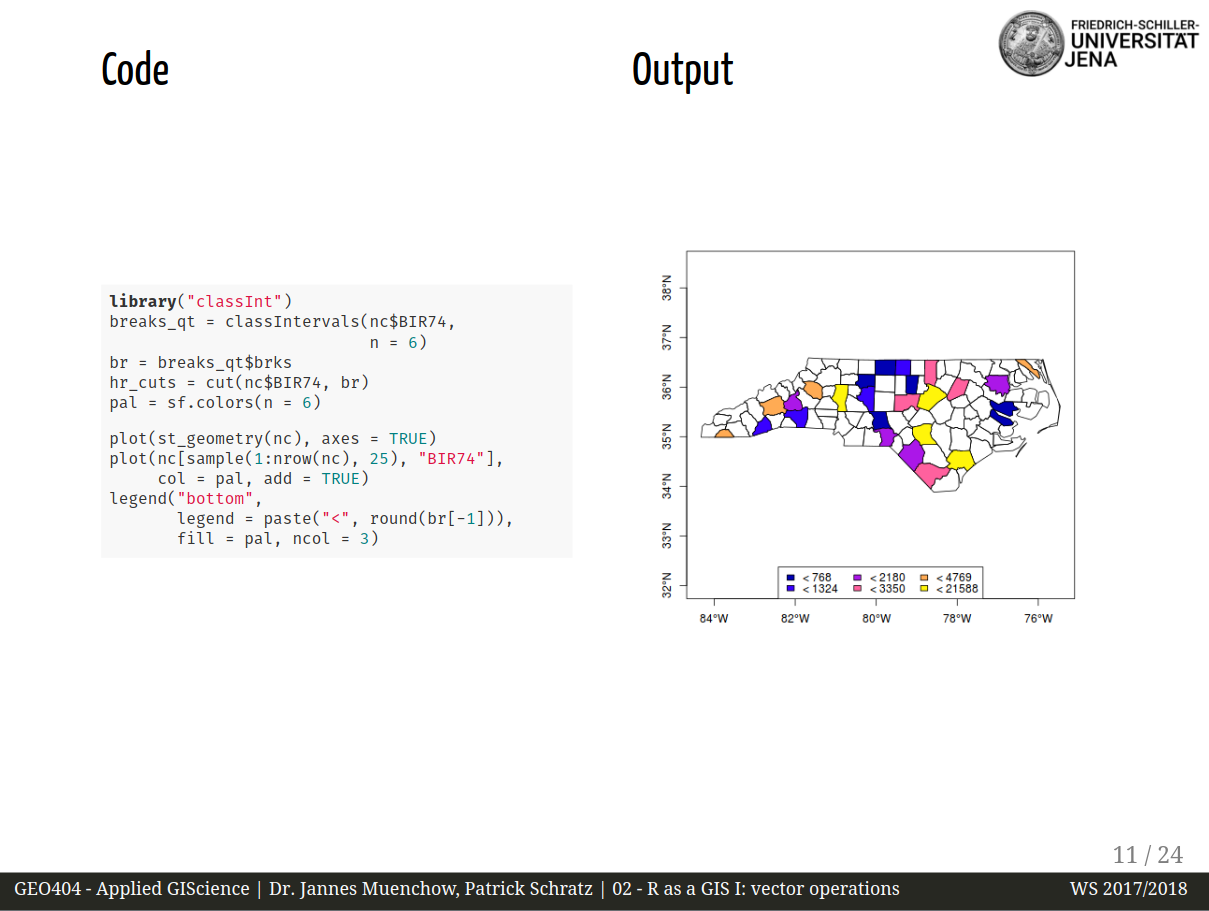
Task: Click the '11 / 24' slide number
Action: [1148, 855]
